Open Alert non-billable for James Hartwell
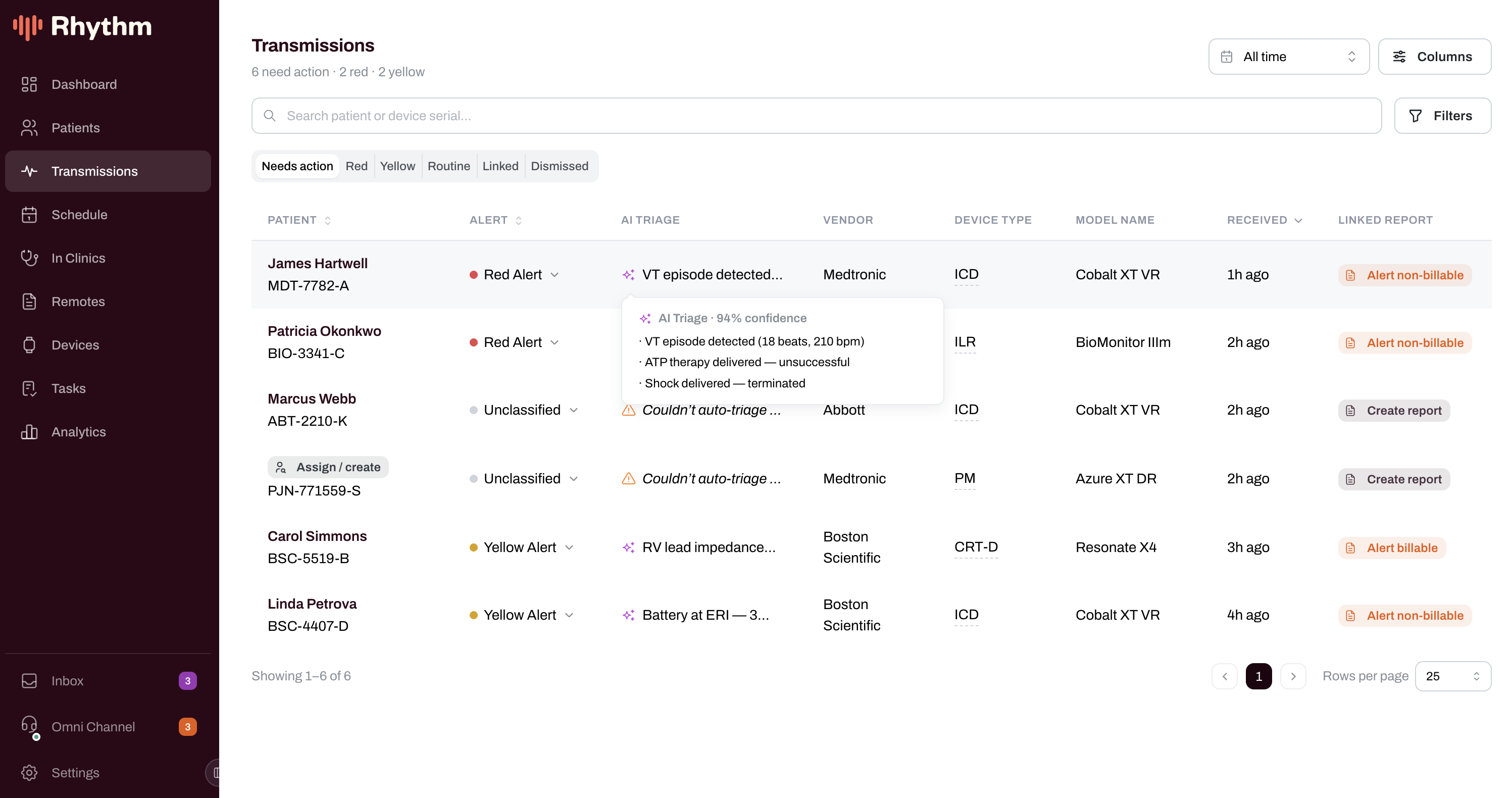Image resolution: width=1512 pixels, height=798 pixels. 1404,275
